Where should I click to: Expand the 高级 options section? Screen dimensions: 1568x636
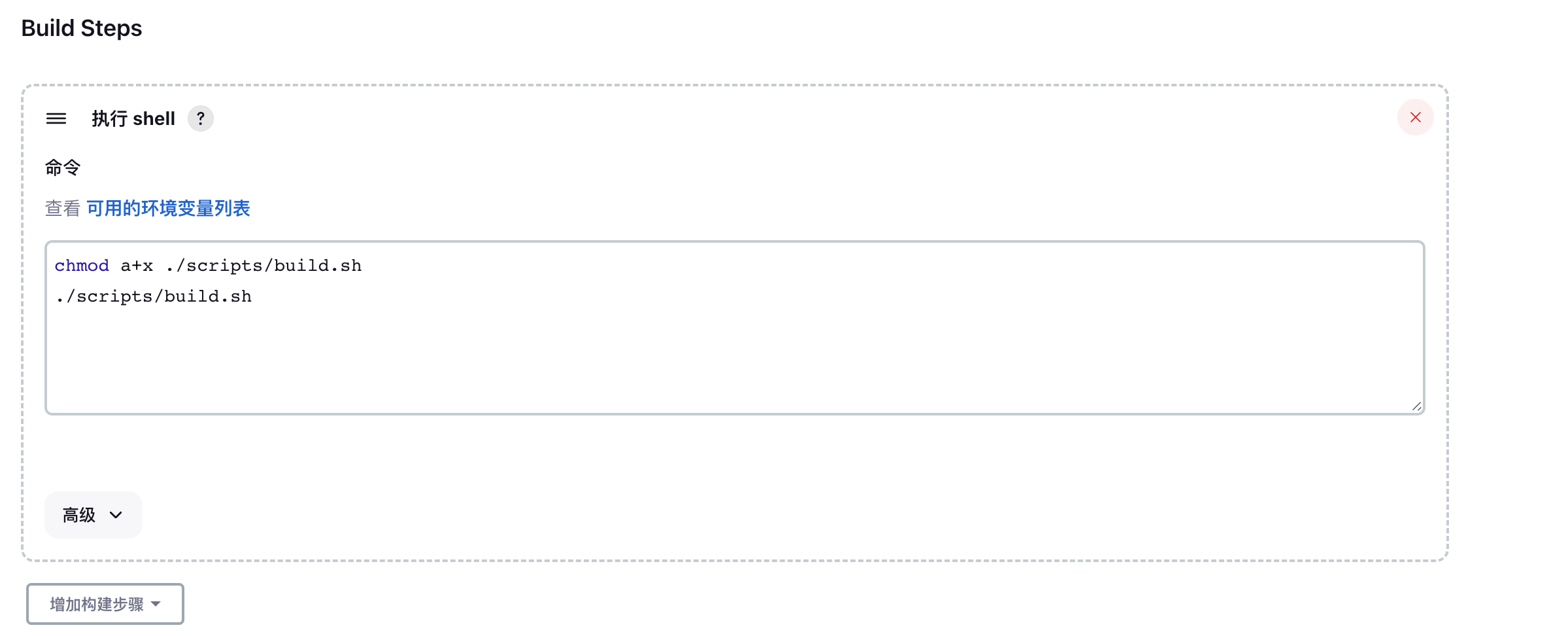(94, 515)
